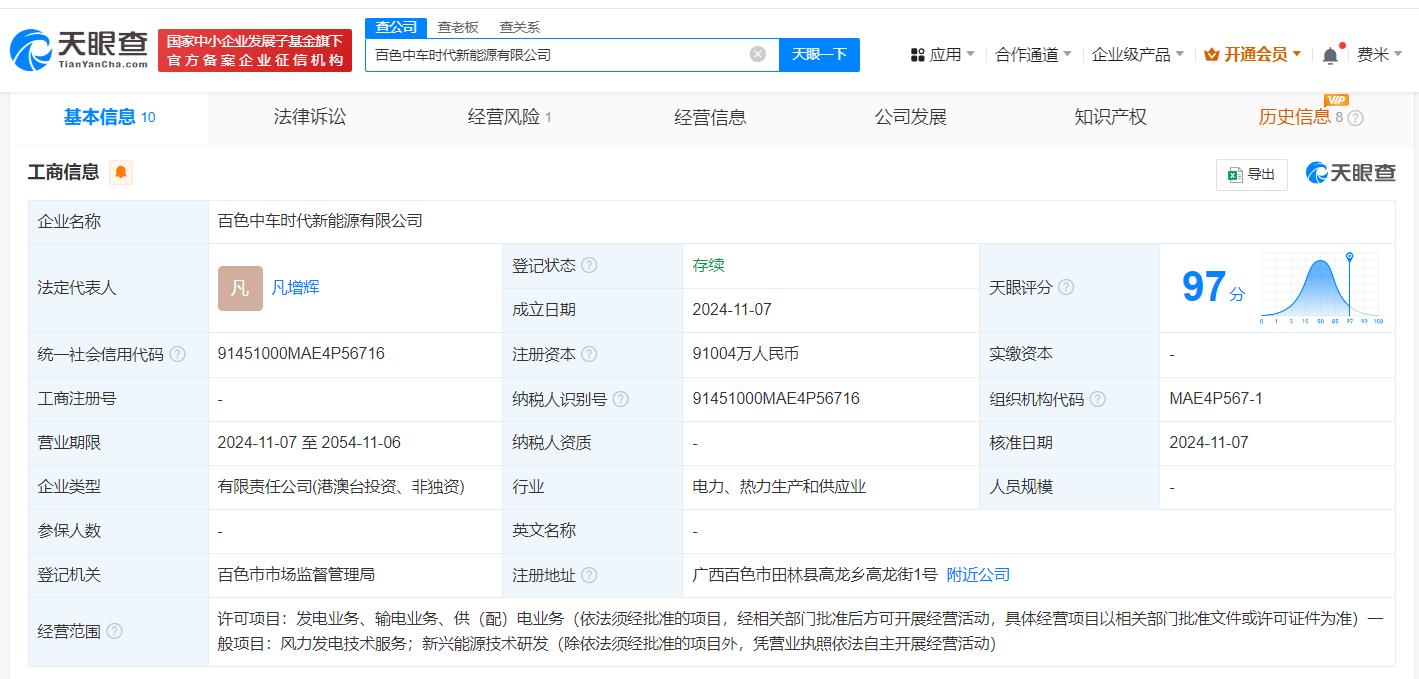Open the notification bell icon
Screen dimensions: 1419x679
pos(1329,55)
